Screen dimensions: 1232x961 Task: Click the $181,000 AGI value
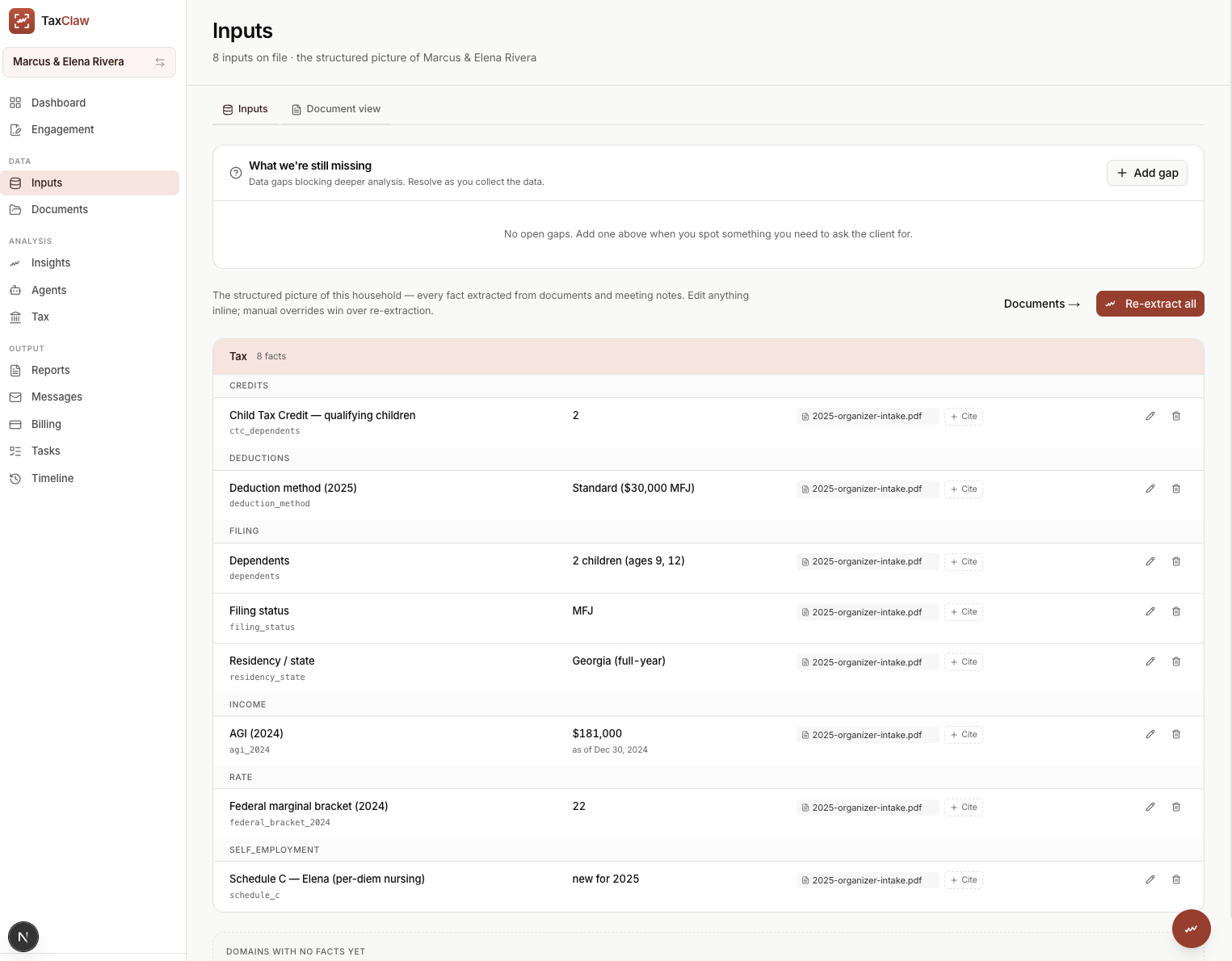click(x=597, y=733)
